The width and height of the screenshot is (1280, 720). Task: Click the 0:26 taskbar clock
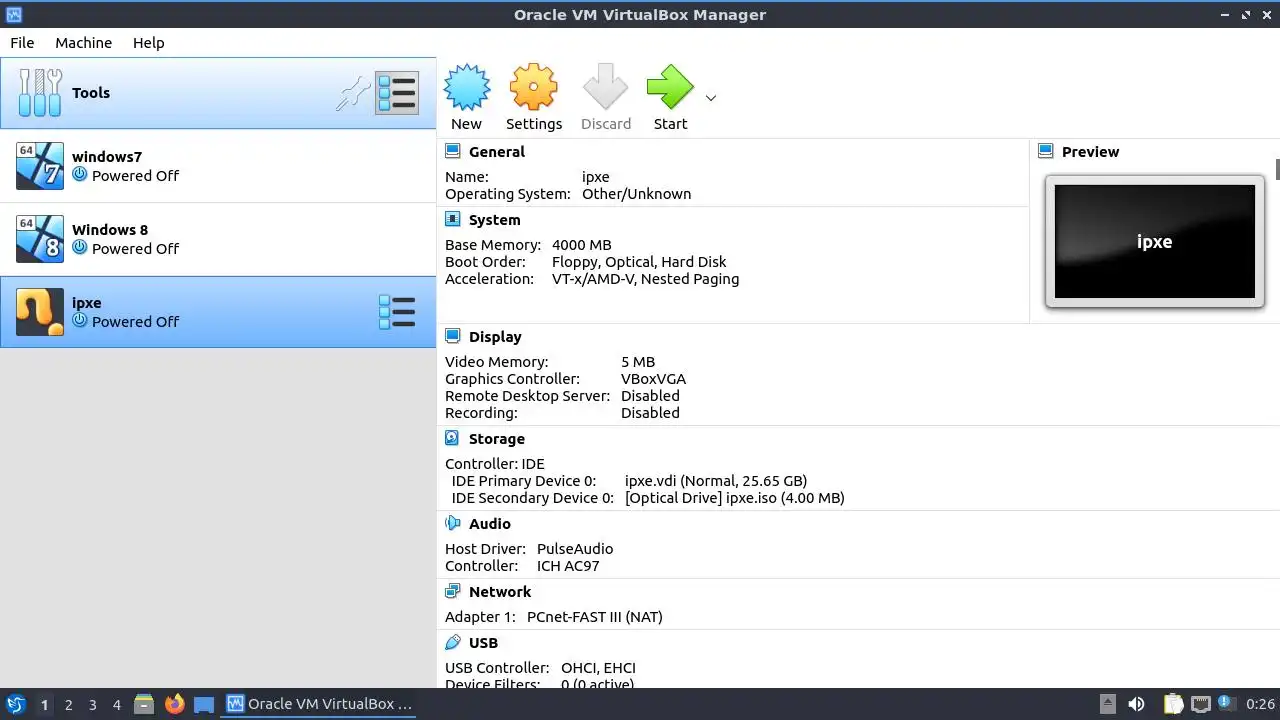point(1260,705)
